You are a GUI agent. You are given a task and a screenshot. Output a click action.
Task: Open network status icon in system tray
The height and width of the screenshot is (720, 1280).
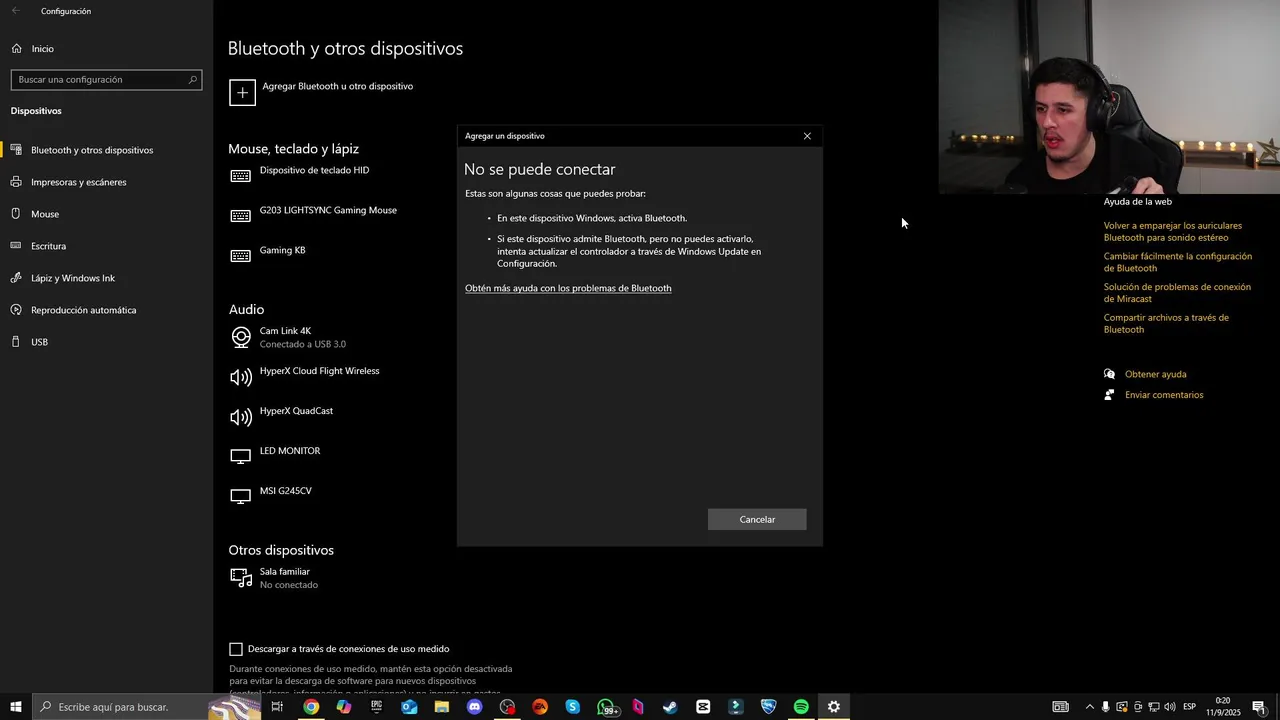click(x=1153, y=707)
